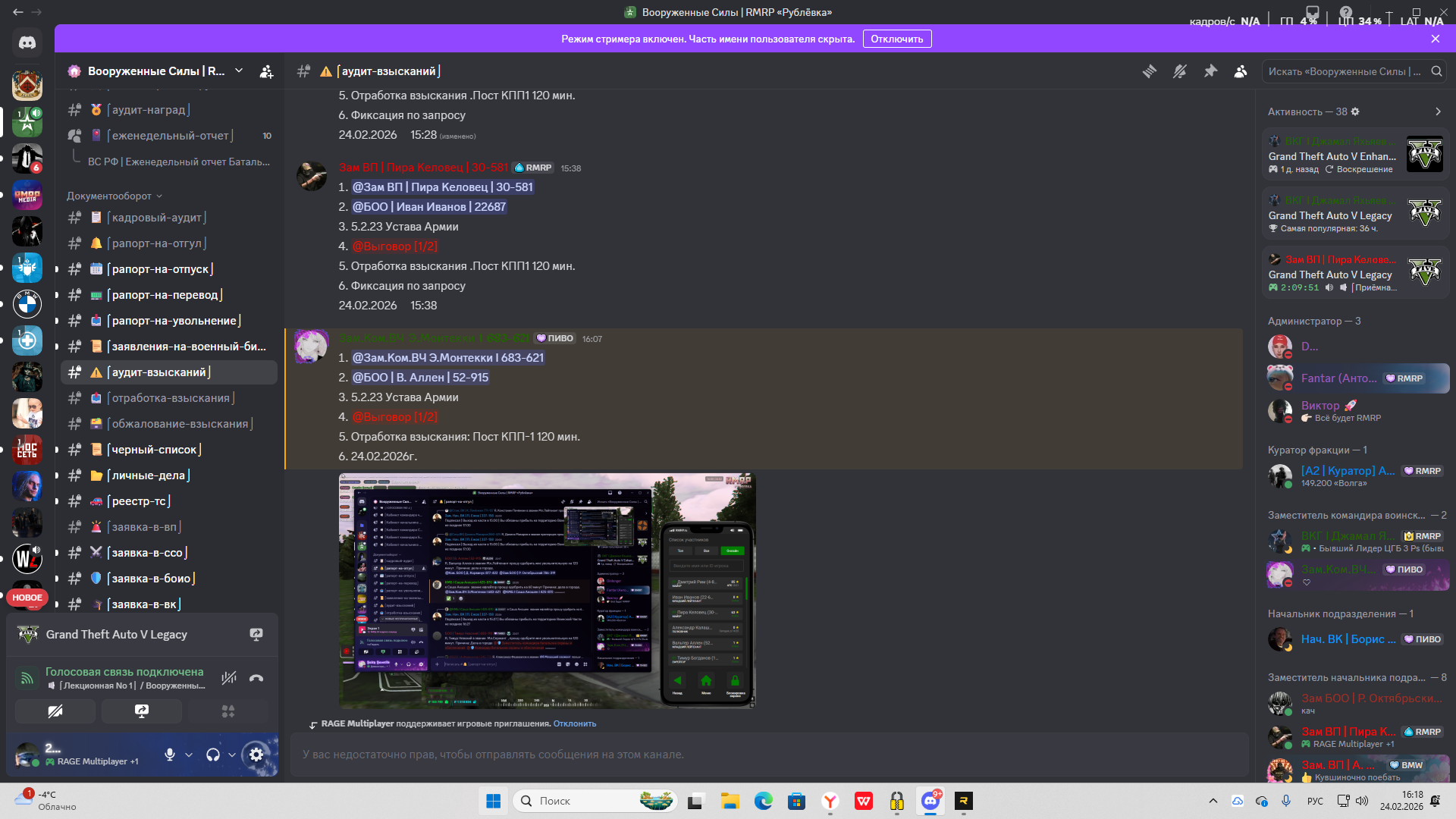This screenshot has width=1456, height=819.
Task: Toggle camera in voice panel
Action: [55, 711]
